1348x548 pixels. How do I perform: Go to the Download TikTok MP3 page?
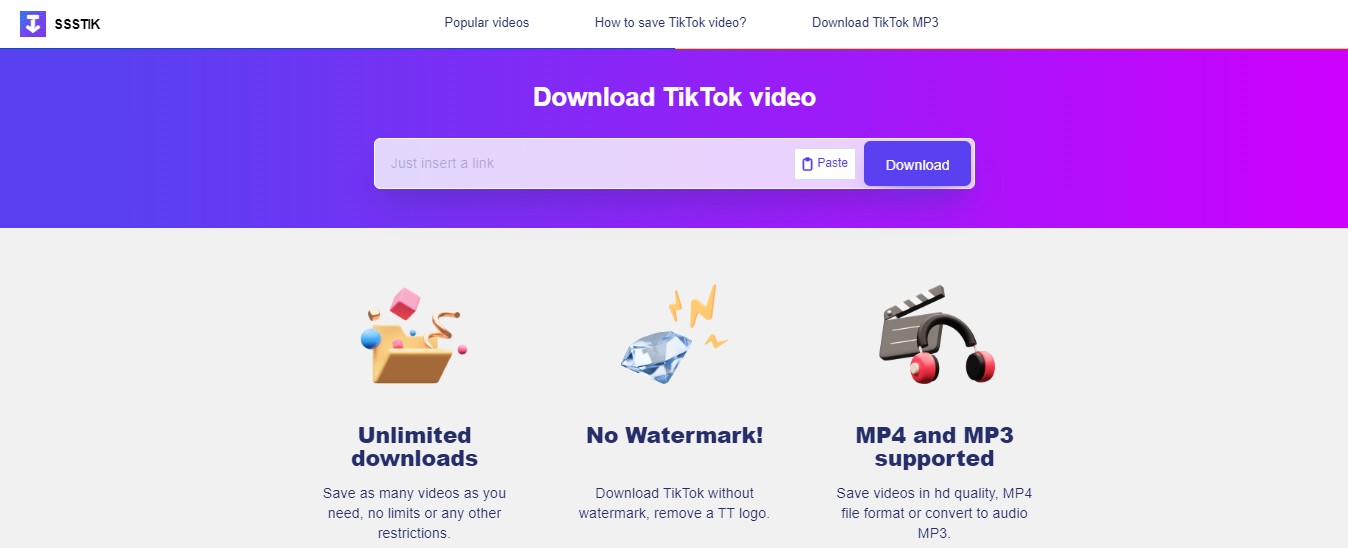(x=875, y=22)
